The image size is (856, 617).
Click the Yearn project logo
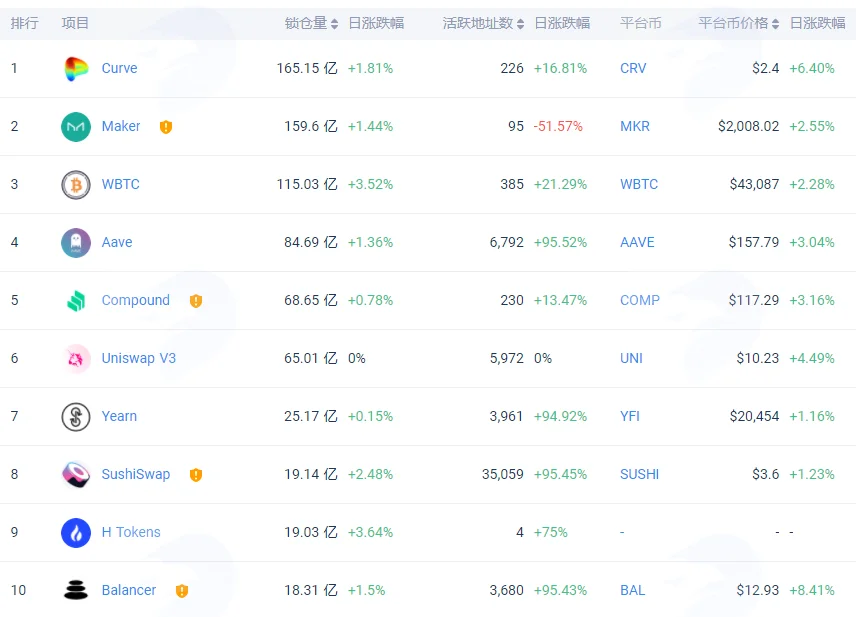(76, 417)
